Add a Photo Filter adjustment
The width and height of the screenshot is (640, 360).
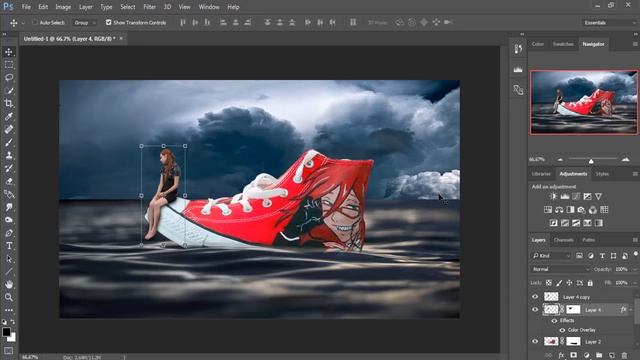point(581,210)
